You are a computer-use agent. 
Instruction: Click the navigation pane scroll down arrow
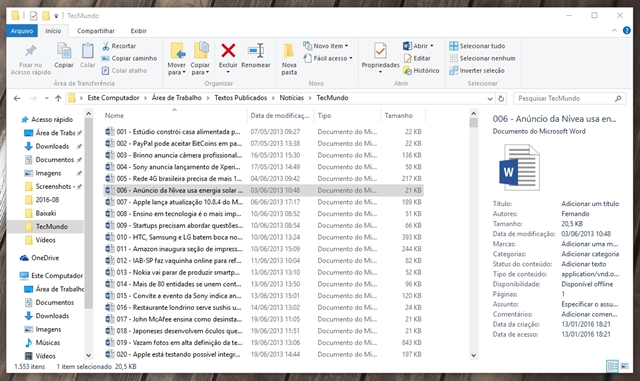(x=89, y=356)
